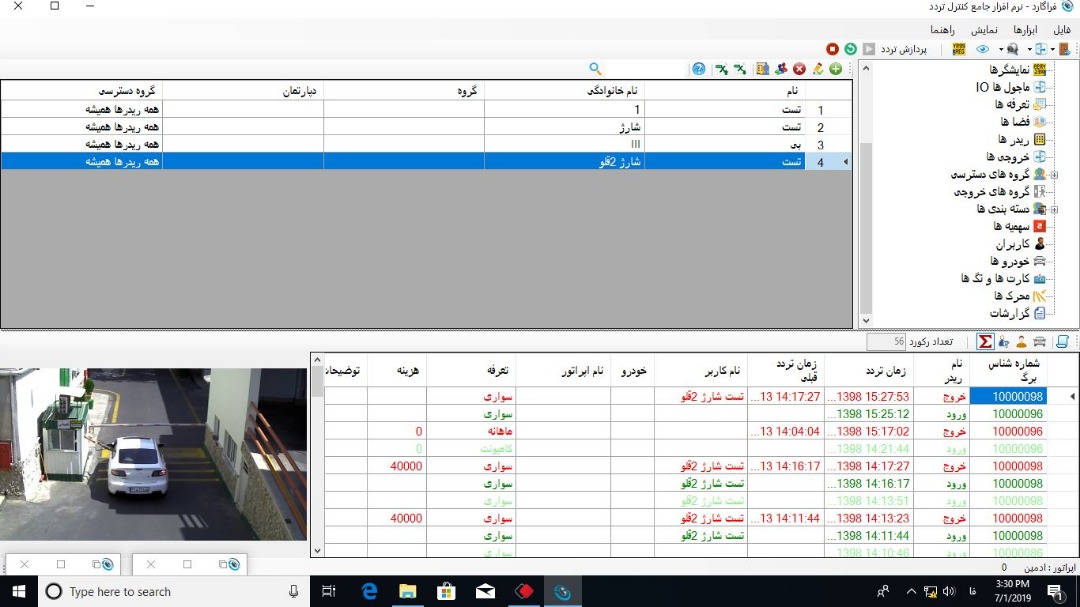Open Windows Start menu
Viewport: 1080px width, 607px height.
point(19,591)
